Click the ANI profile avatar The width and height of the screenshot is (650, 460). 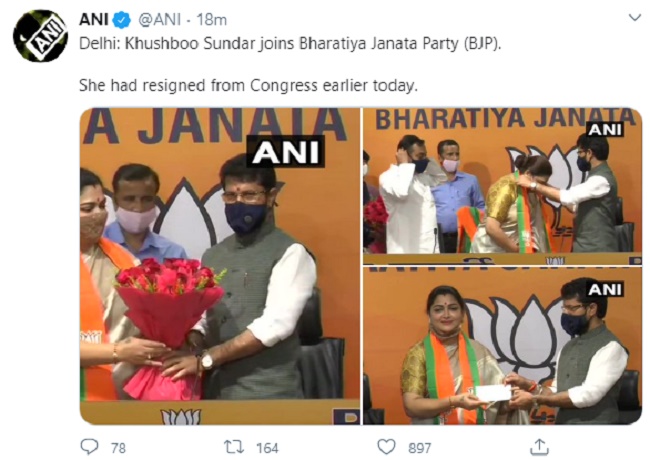pyautogui.click(x=40, y=36)
